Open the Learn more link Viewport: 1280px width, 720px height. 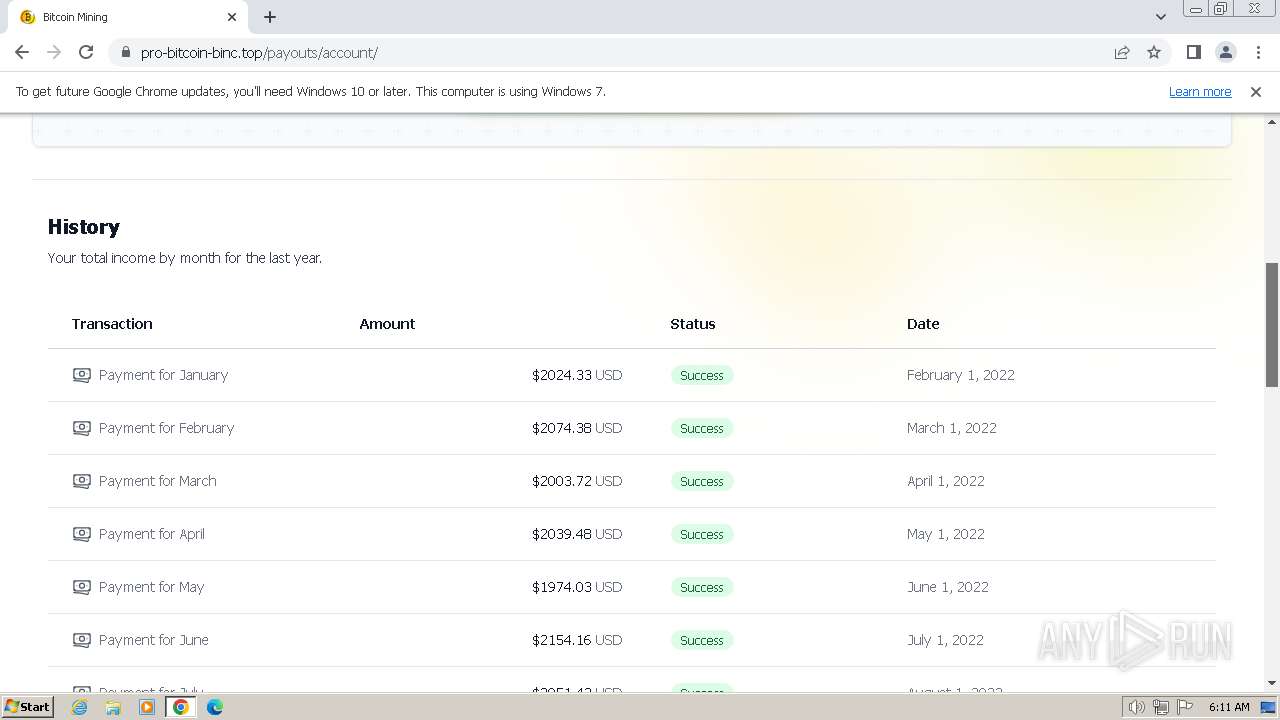click(x=1200, y=92)
